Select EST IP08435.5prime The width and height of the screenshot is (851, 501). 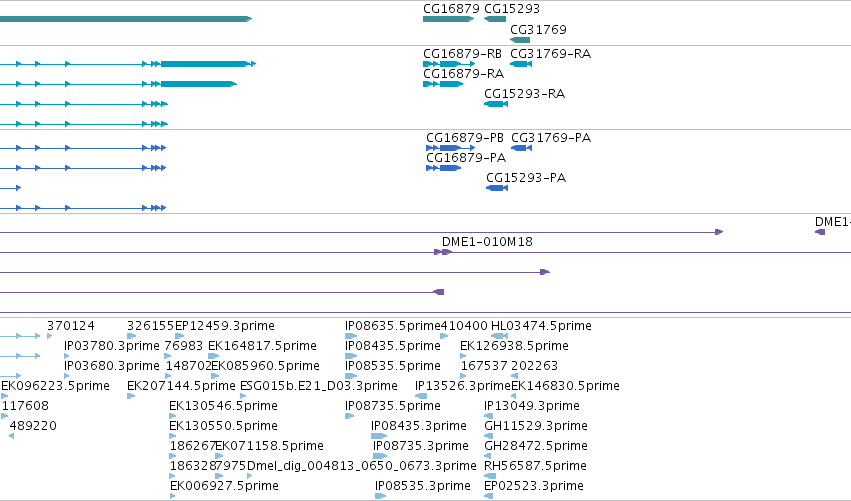(x=393, y=346)
